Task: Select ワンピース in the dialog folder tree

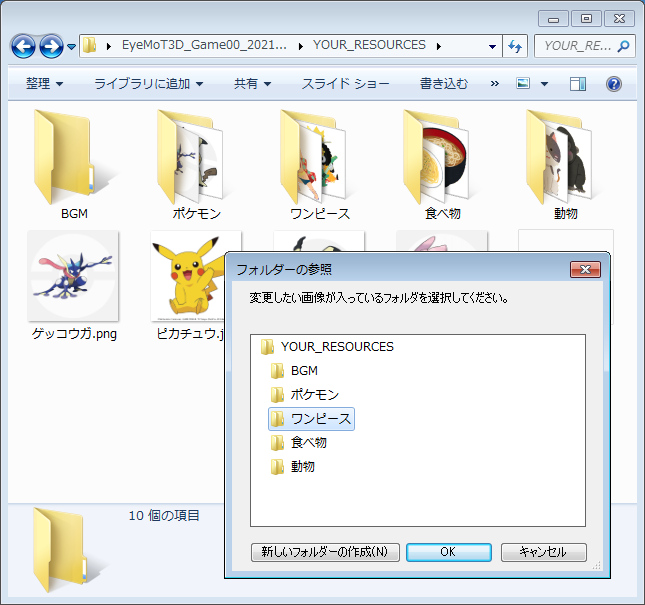Action: 311,419
